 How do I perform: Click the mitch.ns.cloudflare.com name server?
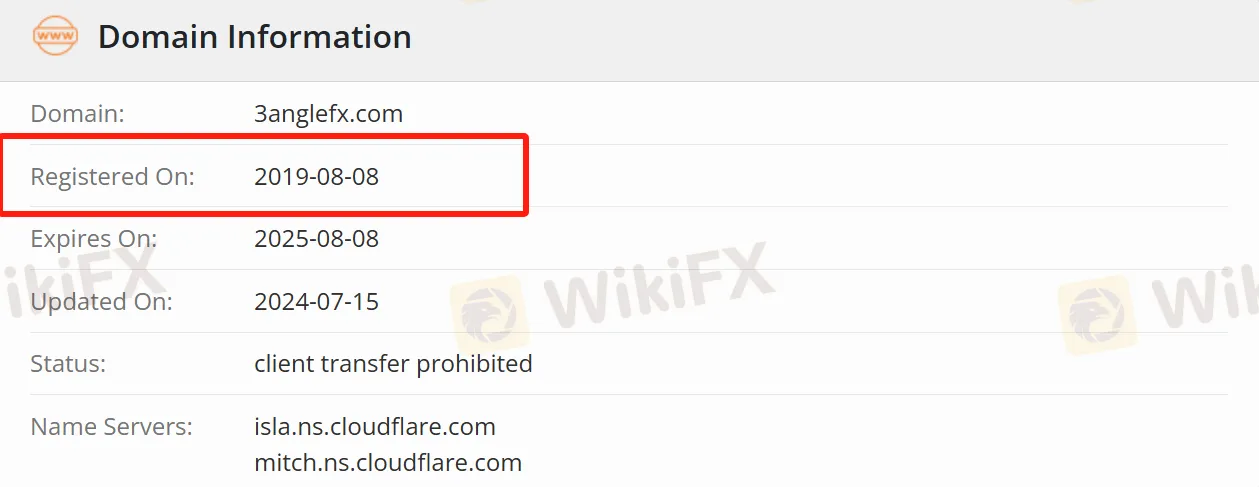[x=388, y=463]
